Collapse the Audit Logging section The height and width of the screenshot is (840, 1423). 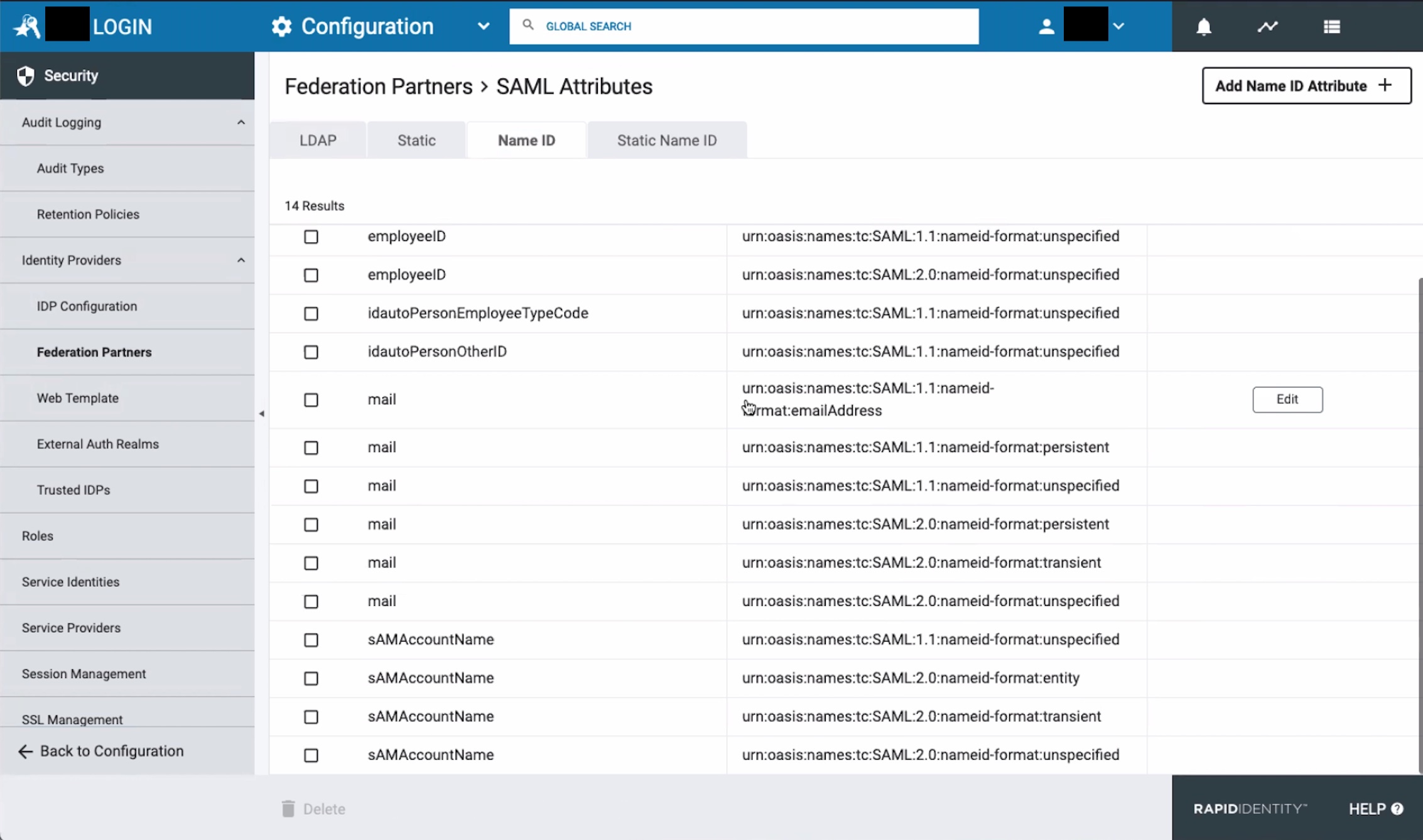pyautogui.click(x=242, y=122)
